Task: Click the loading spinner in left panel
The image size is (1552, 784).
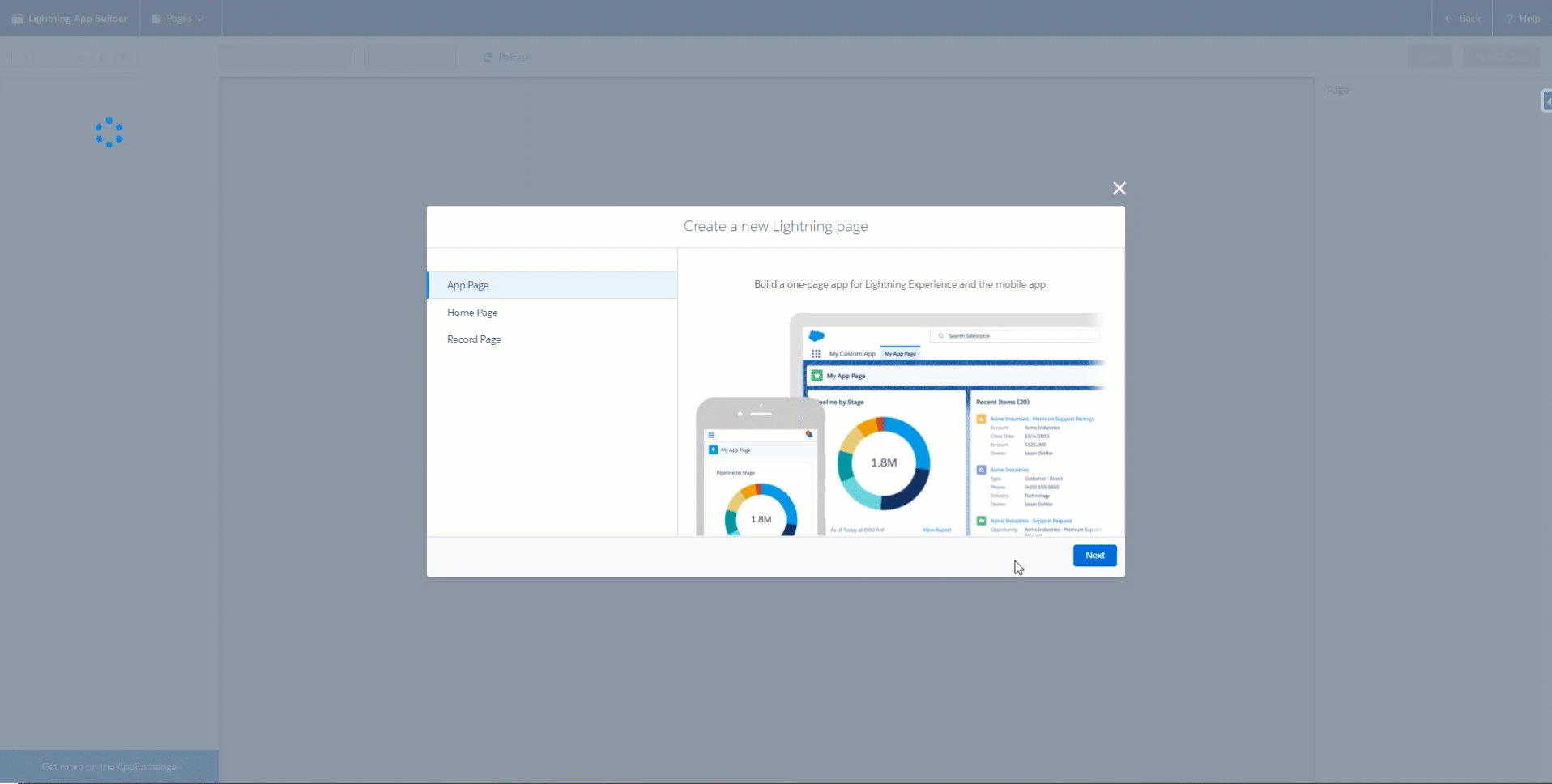Action: tap(109, 133)
